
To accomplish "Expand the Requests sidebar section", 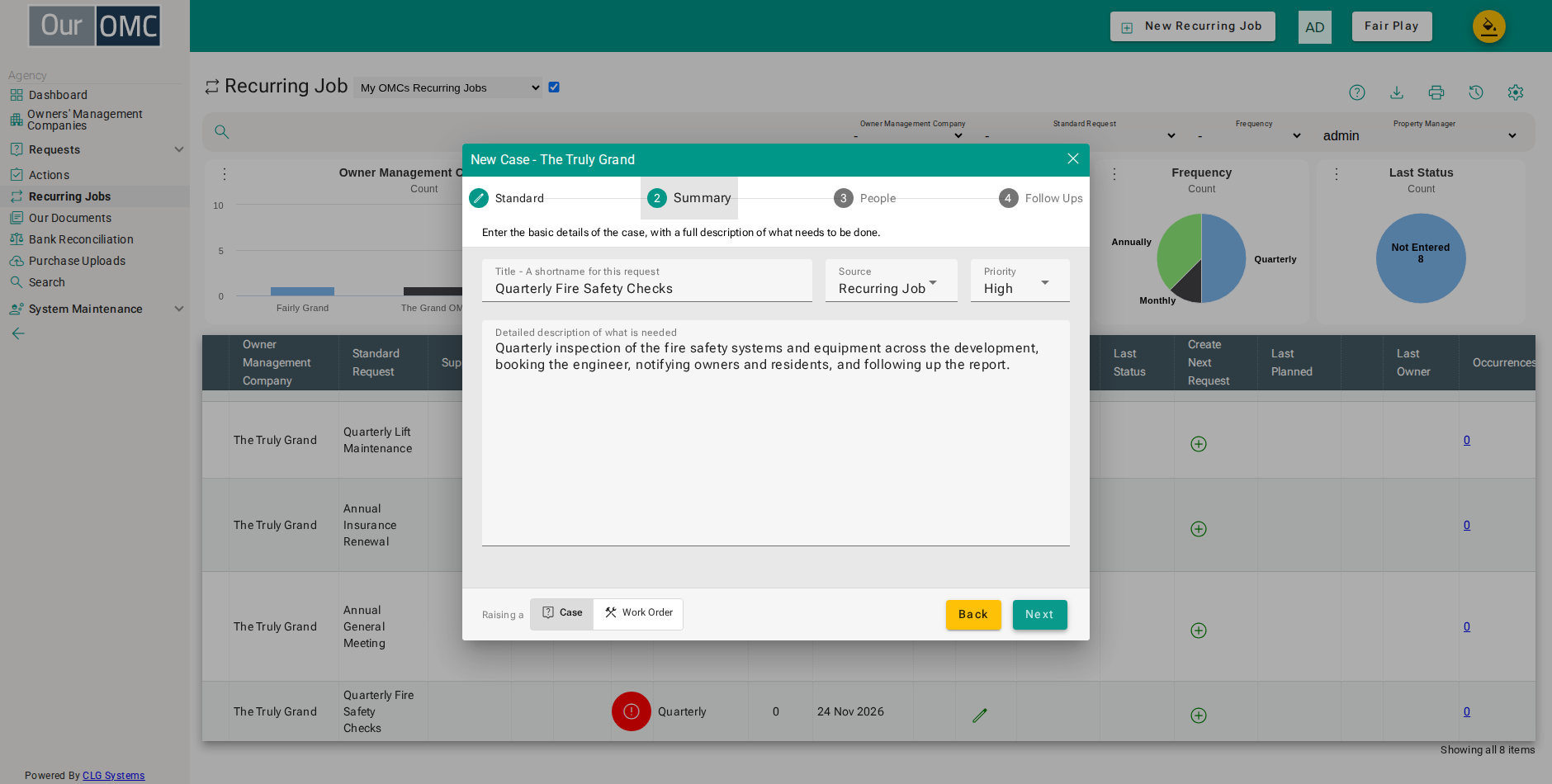I will [96, 149].
